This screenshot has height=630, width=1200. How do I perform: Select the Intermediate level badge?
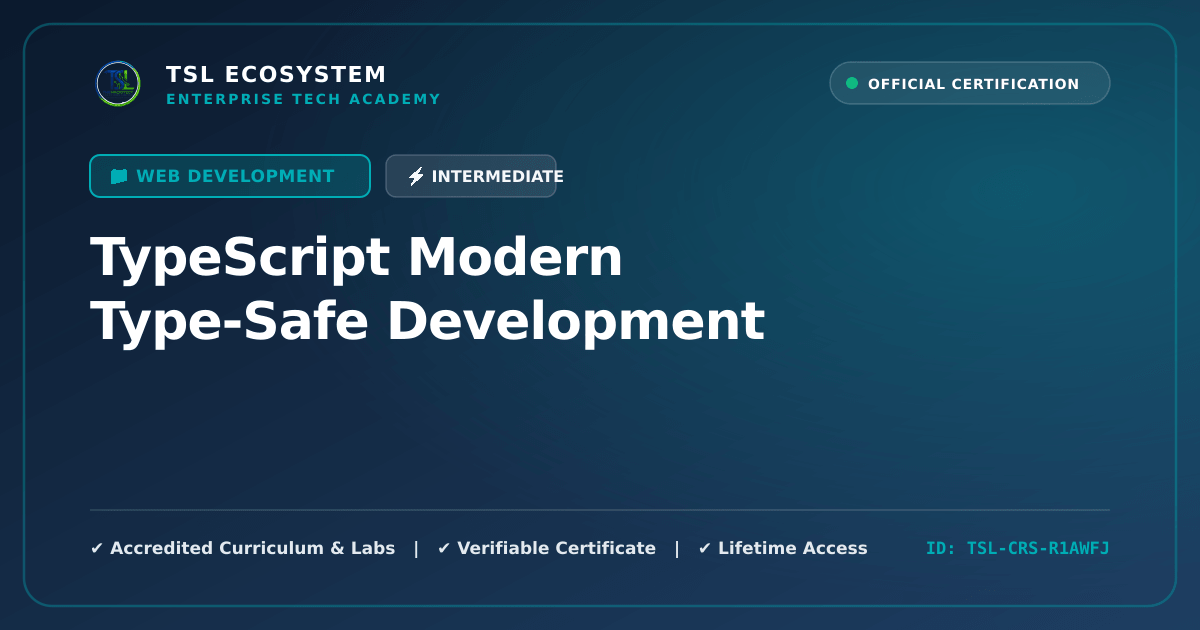pyautogui.click(x=471, y=176)
